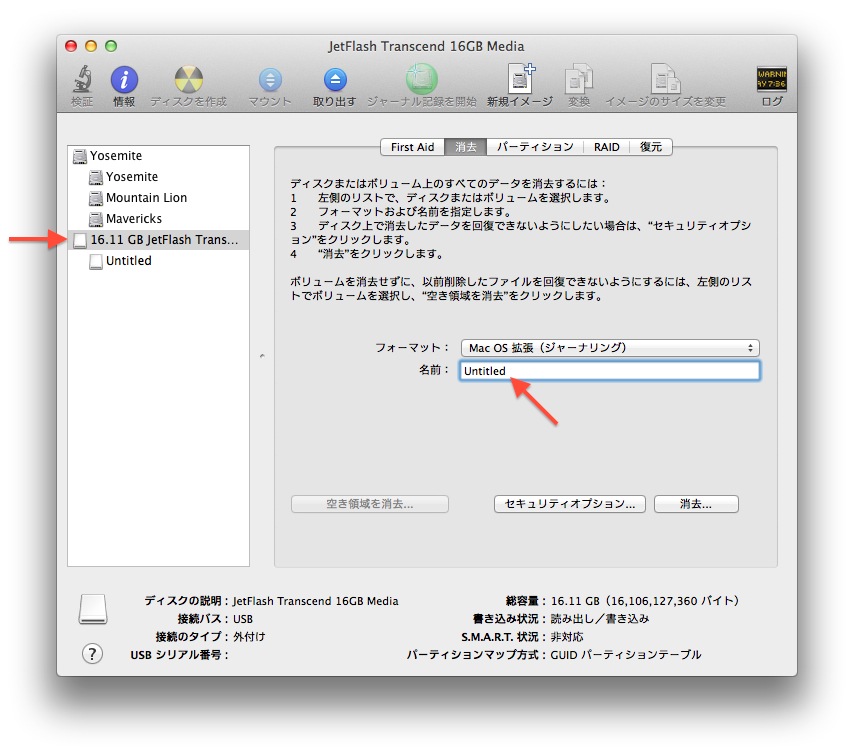Open the ログ (Log) icon

tap(772, 79)
